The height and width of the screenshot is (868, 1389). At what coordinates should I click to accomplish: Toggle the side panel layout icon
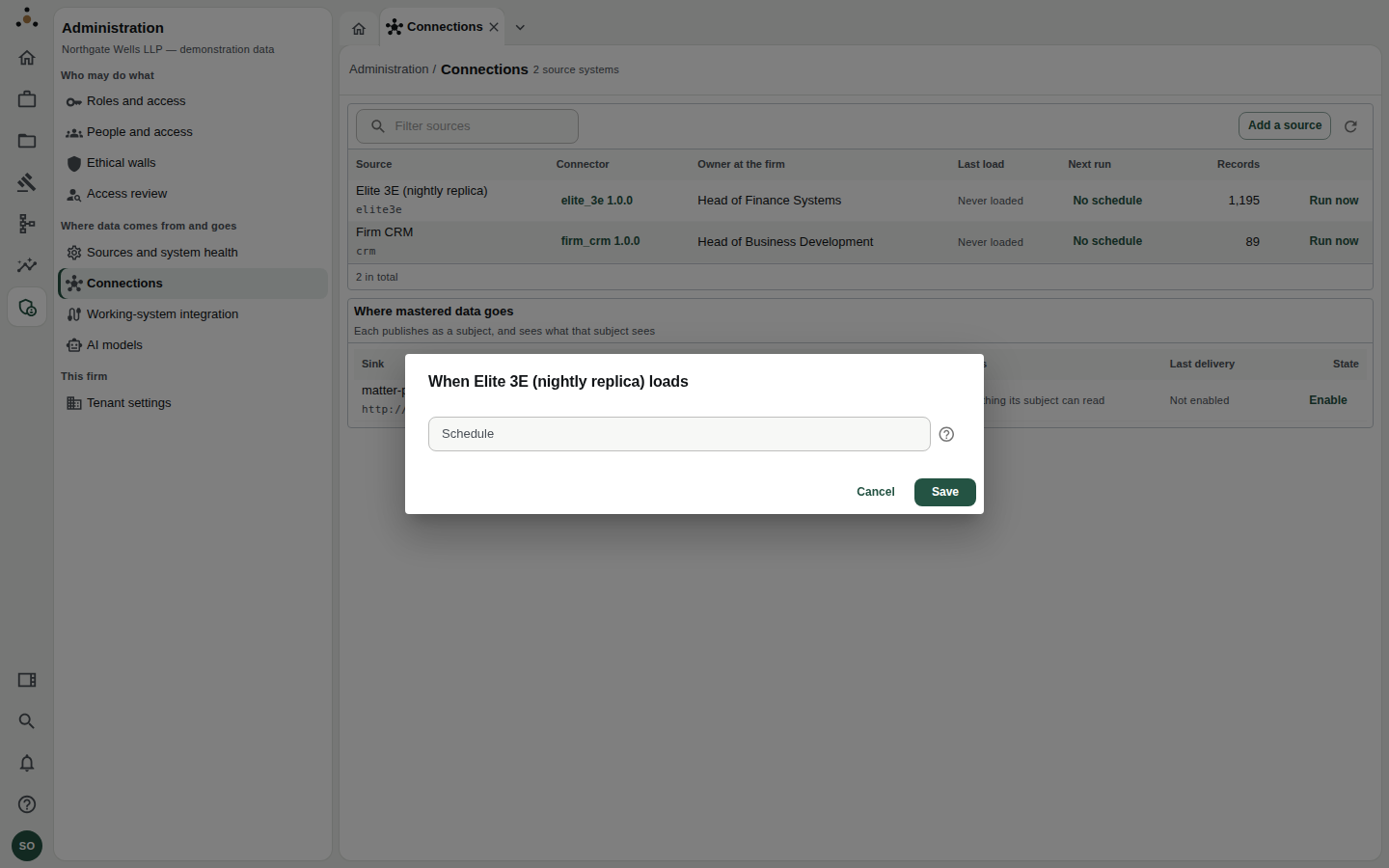(x=27, y=680)
